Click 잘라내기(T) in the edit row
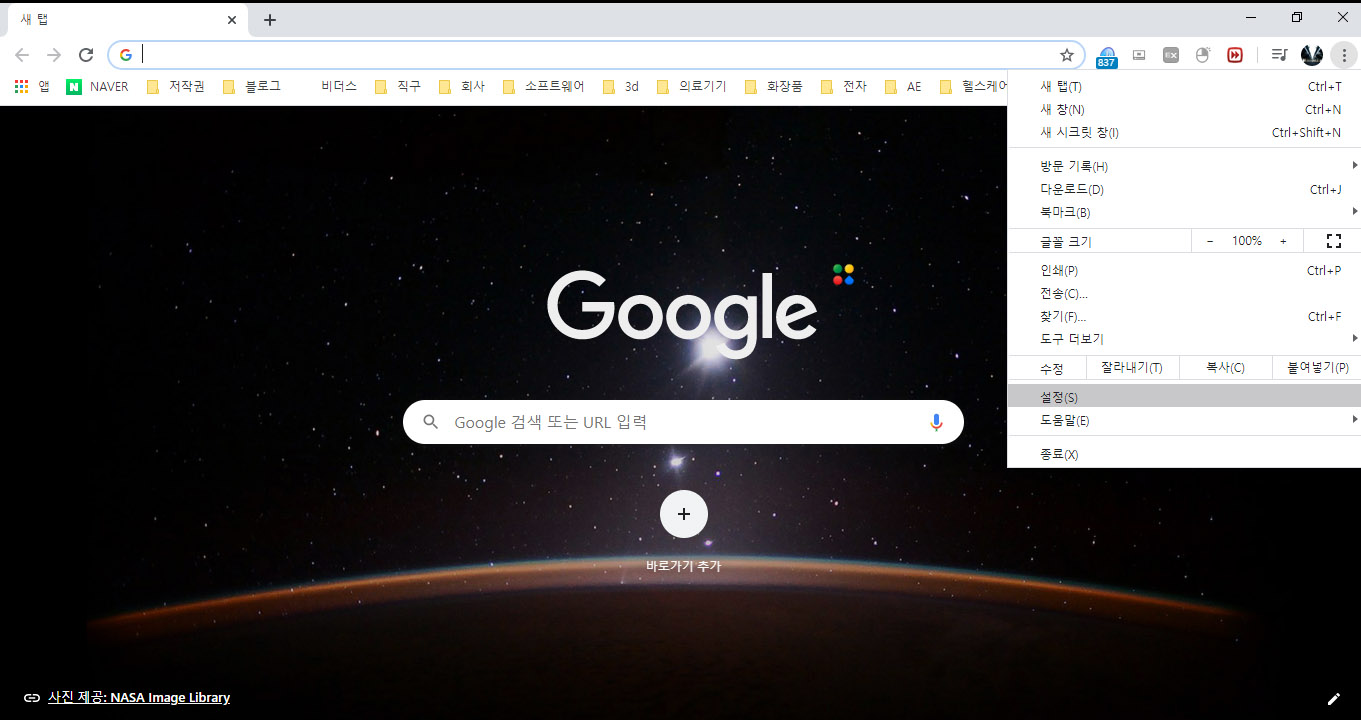 1132,368
